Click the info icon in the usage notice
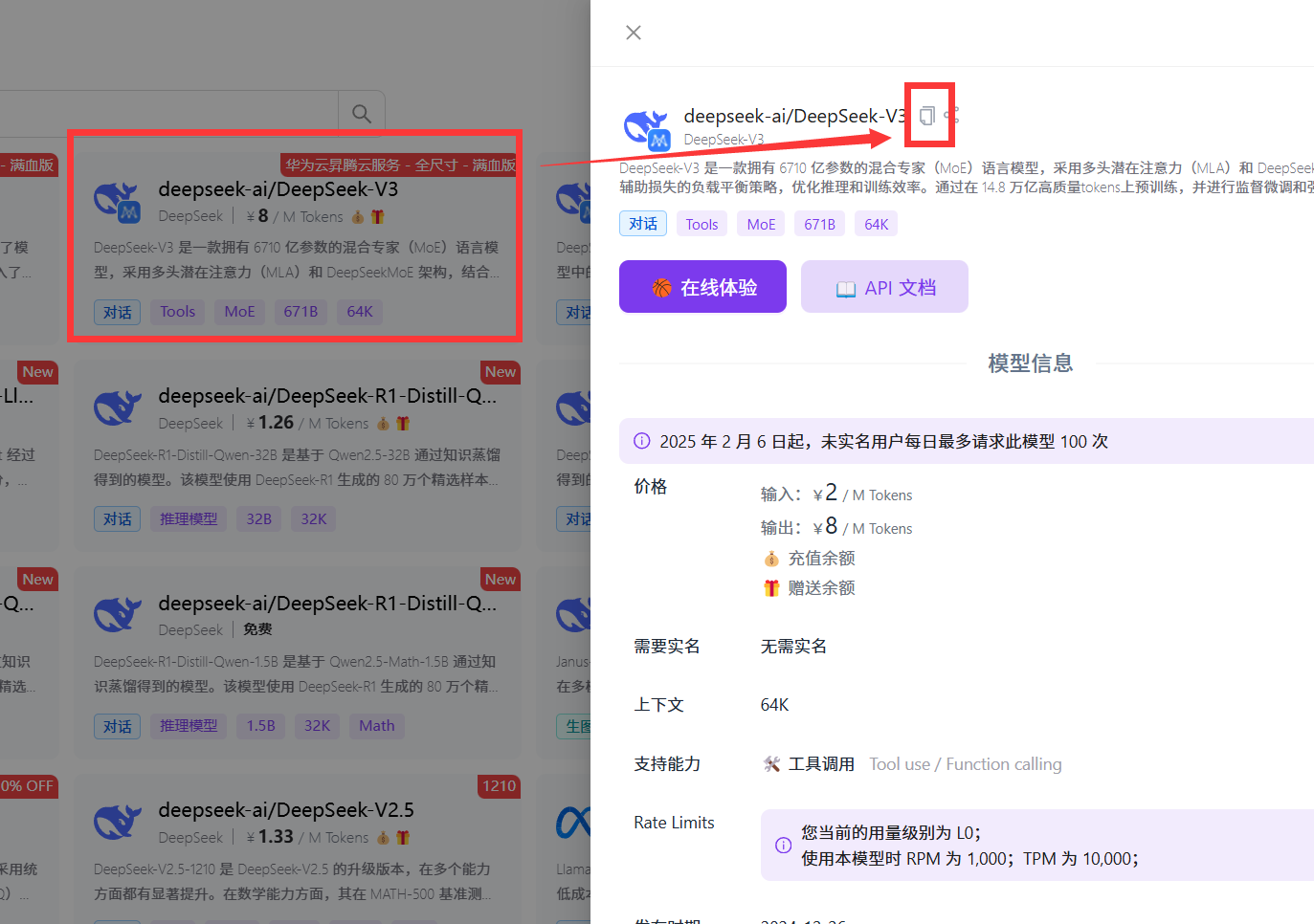This screenshot has height=924, width=1314. click(x=641, y=441)
